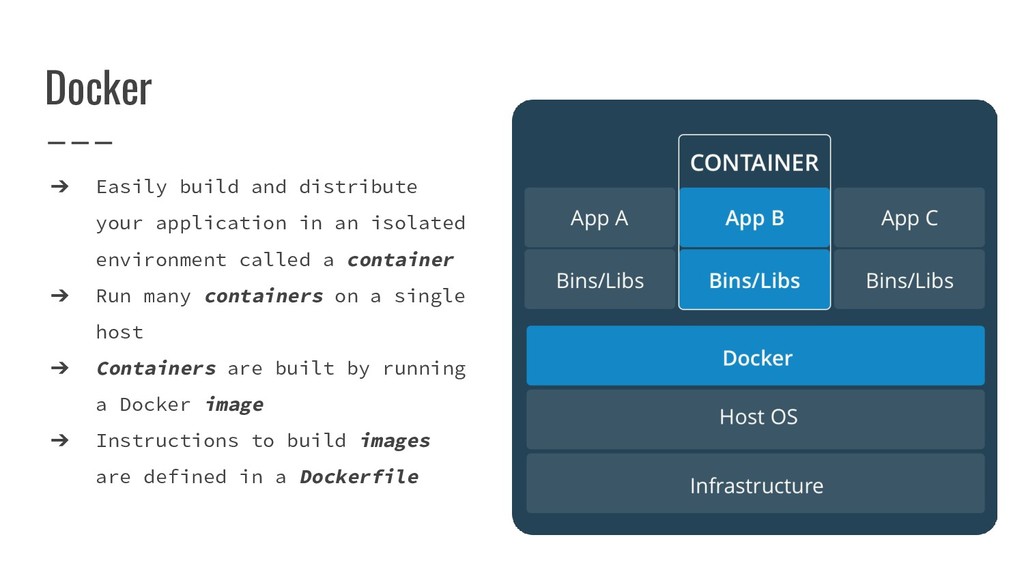Click the Host OS layer bar

(x=756, y=419)
